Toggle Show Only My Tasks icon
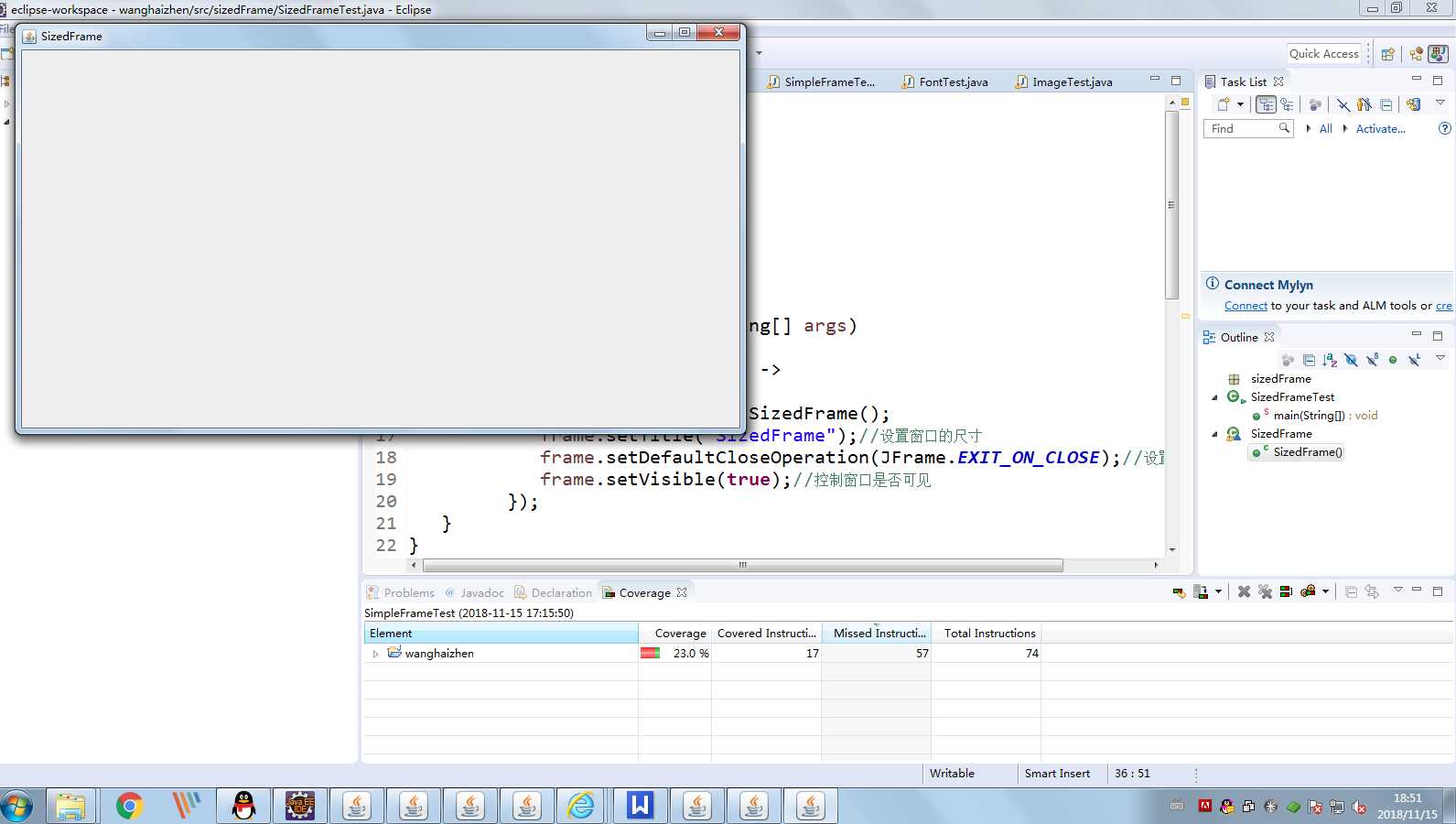 1364,104
